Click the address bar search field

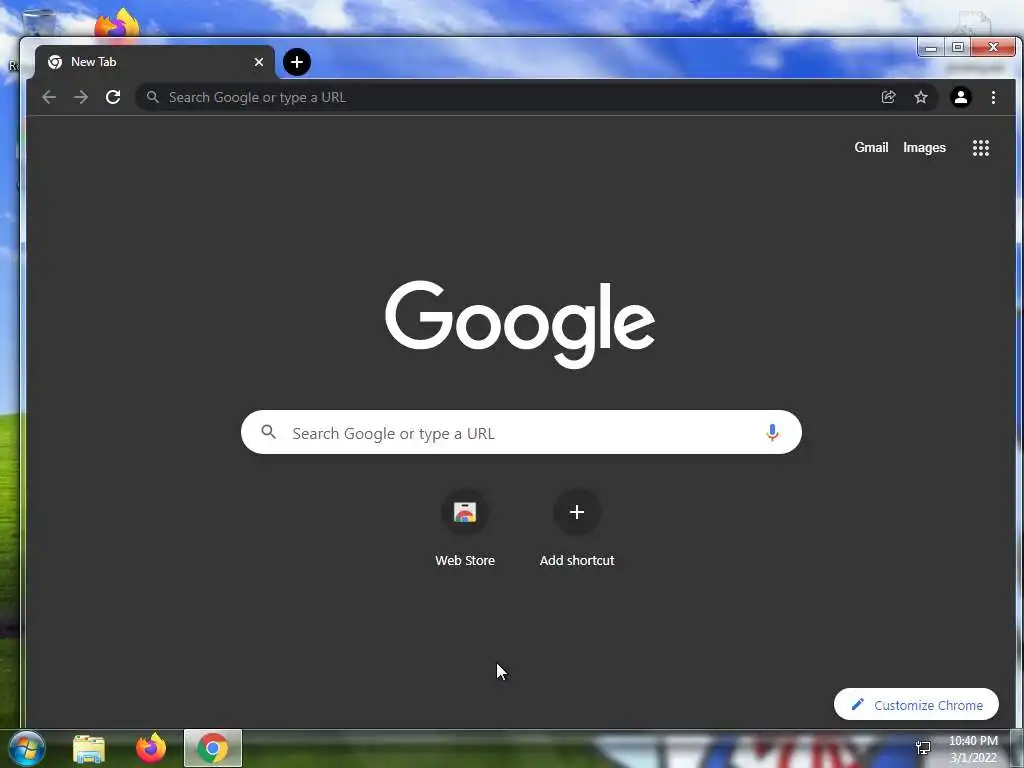[x=509, y=97]
